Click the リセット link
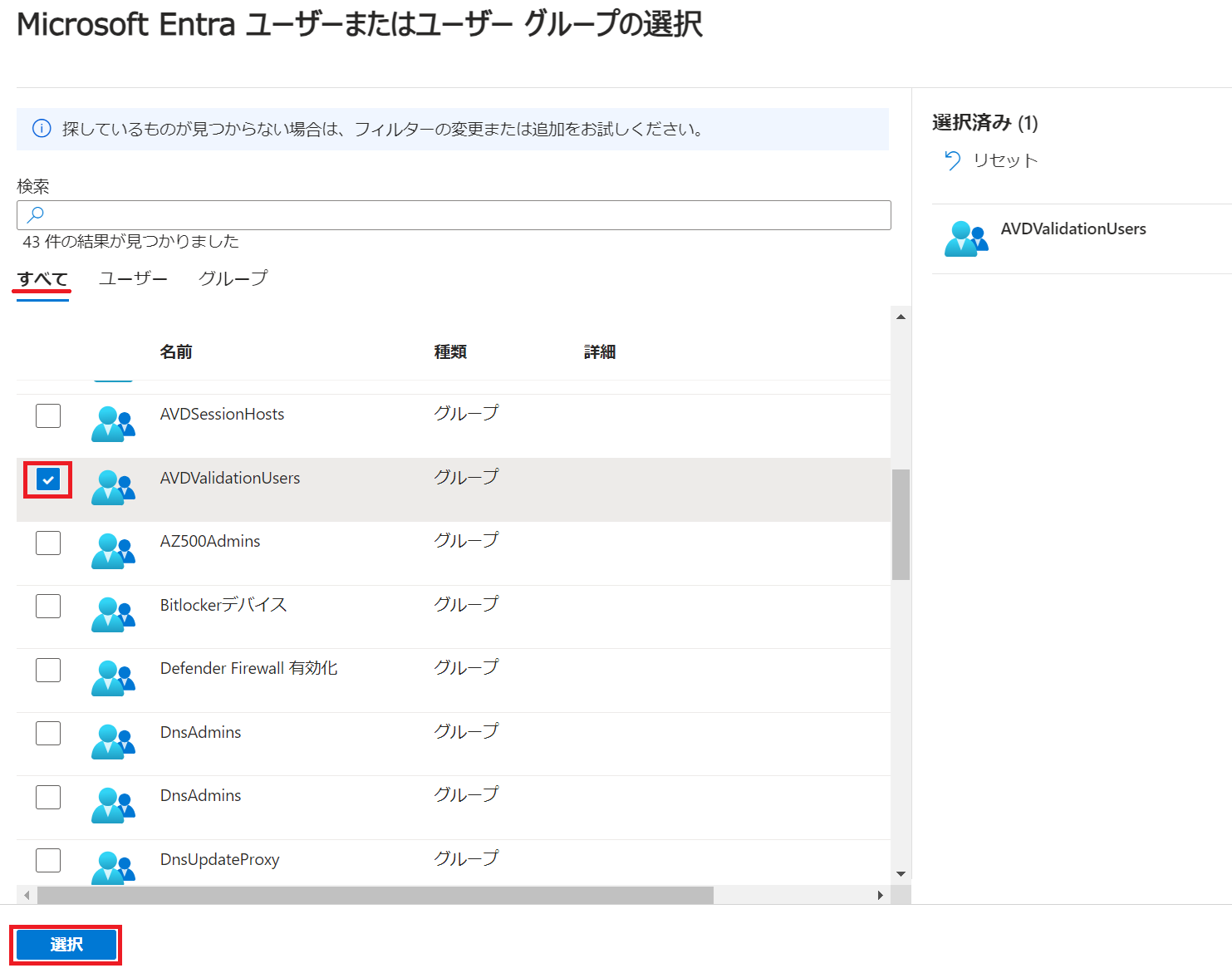1232x973 pixels. [x=1005, y=160]
